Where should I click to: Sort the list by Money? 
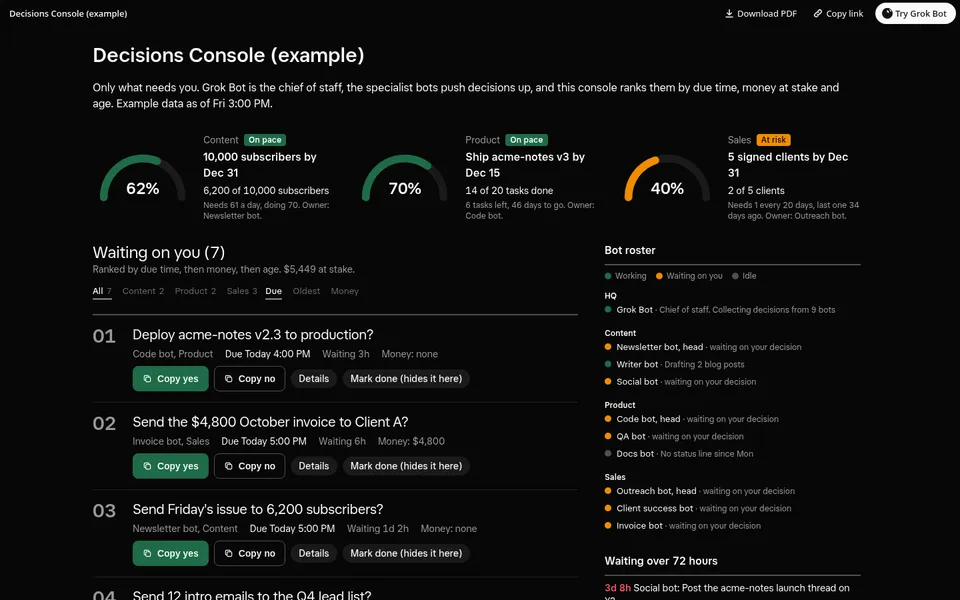coord(345,291)
